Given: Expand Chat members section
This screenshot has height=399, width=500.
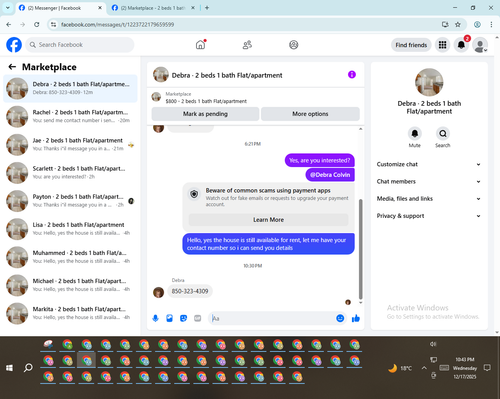Looking at the screenshot, I should (429, 182).
